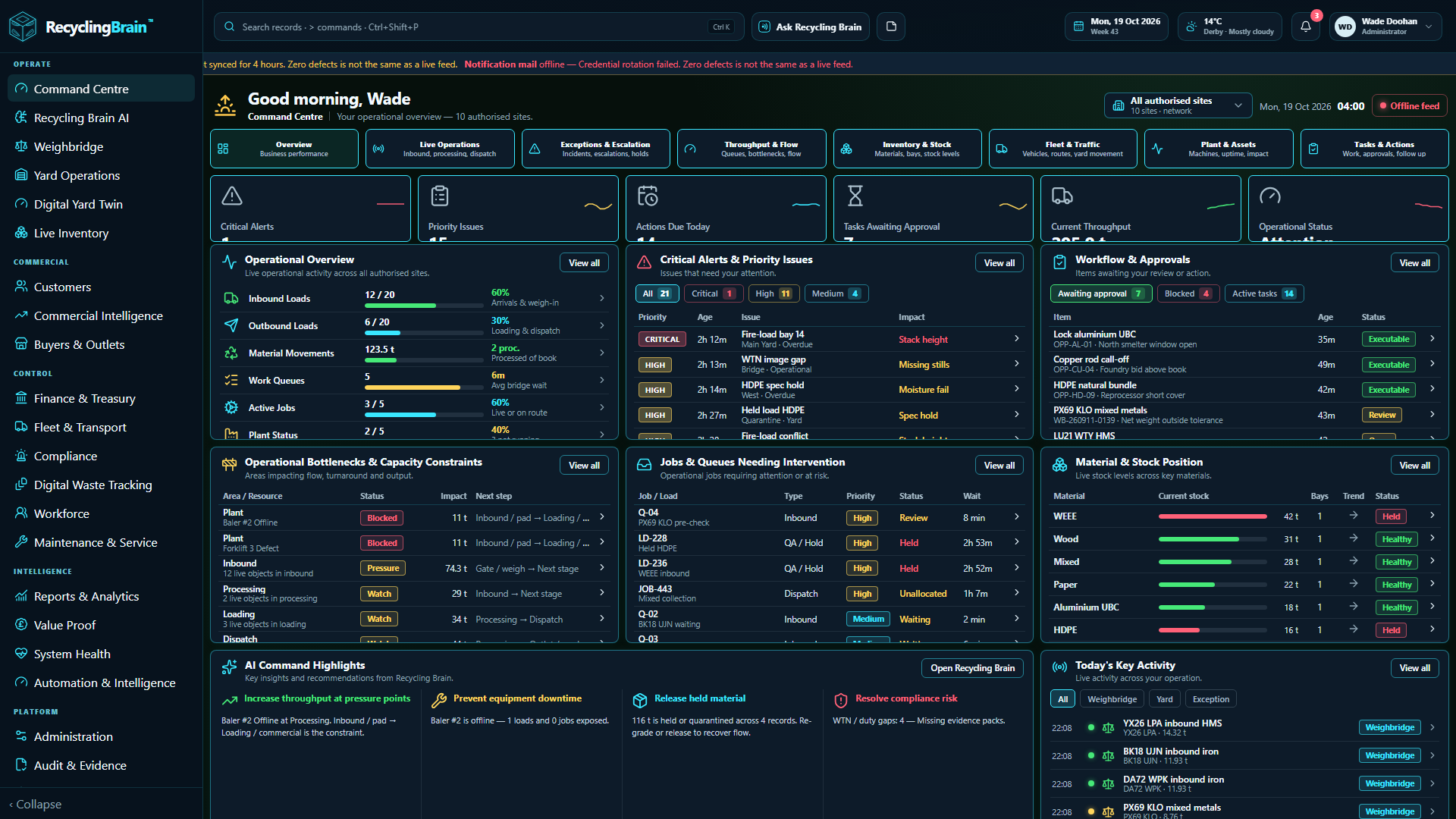
Task: Open Digital Waste Tracking sidebar item
Action: click(101, 485)
